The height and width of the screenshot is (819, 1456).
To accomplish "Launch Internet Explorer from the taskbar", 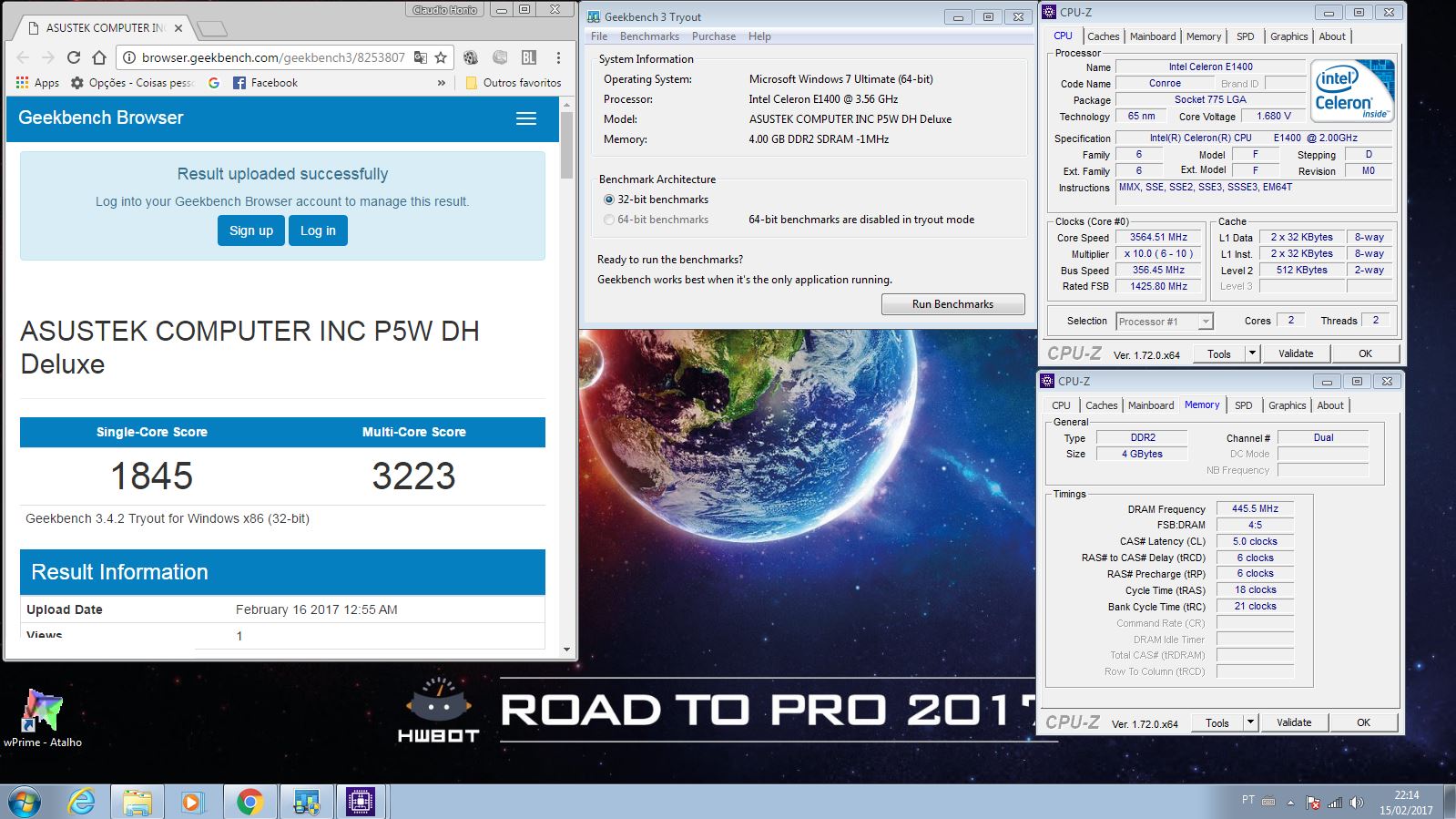I will 82,802.
